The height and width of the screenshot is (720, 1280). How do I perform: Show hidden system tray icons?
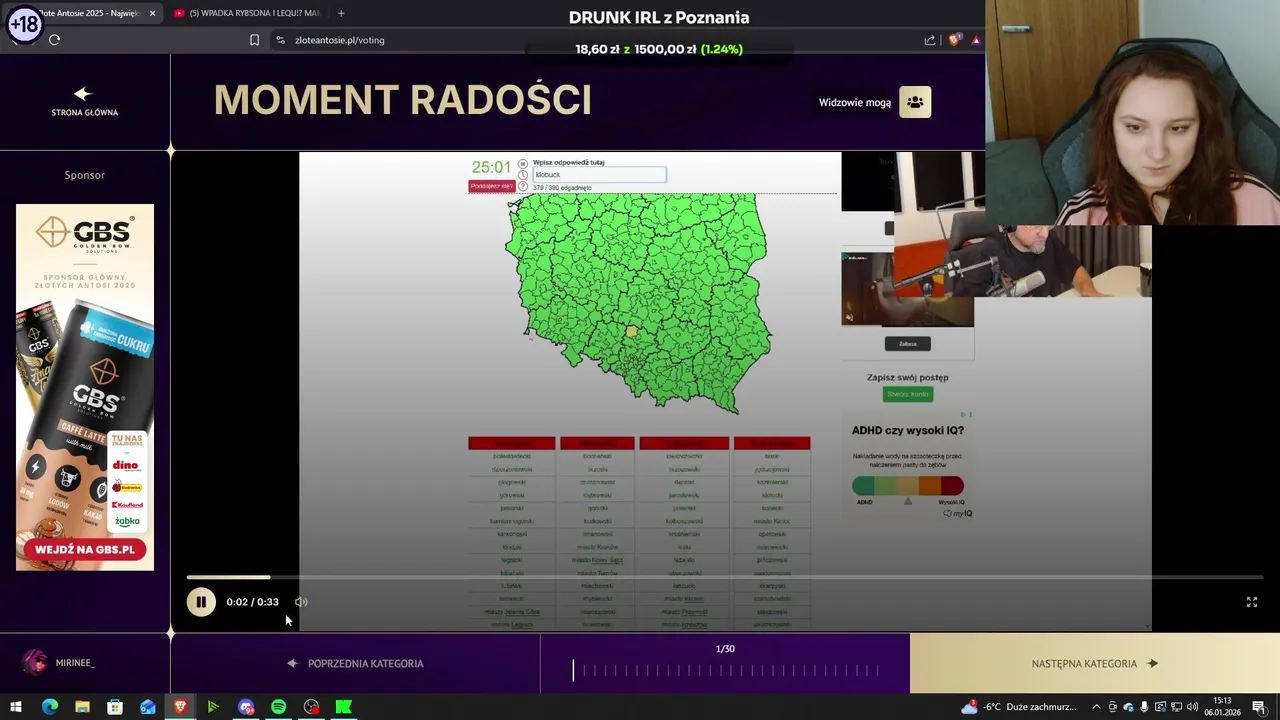(x=1095, y=707)
